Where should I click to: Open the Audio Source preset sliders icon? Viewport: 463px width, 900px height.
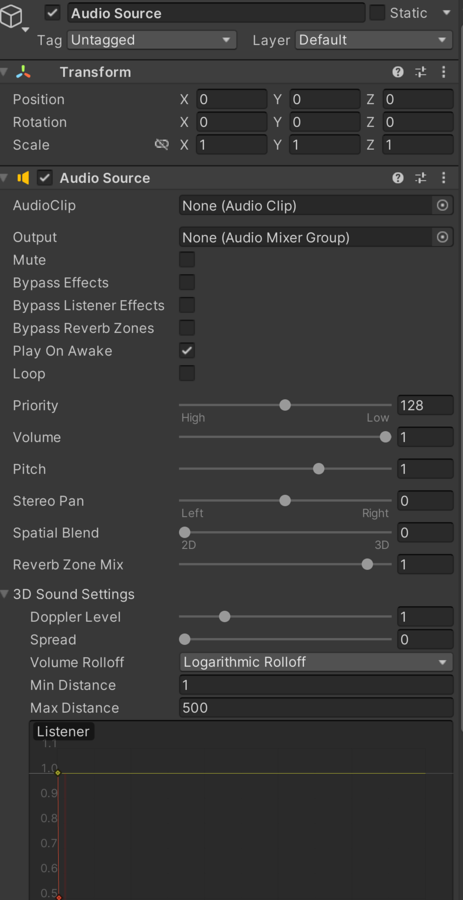(421, 178)
